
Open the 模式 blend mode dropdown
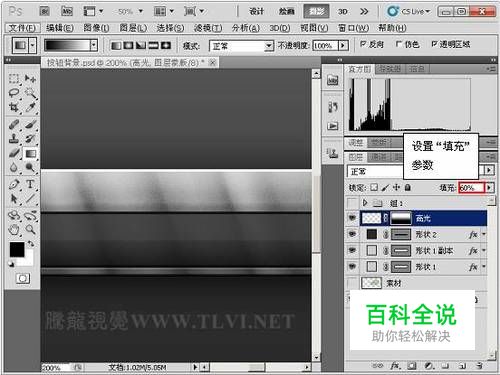269,46
